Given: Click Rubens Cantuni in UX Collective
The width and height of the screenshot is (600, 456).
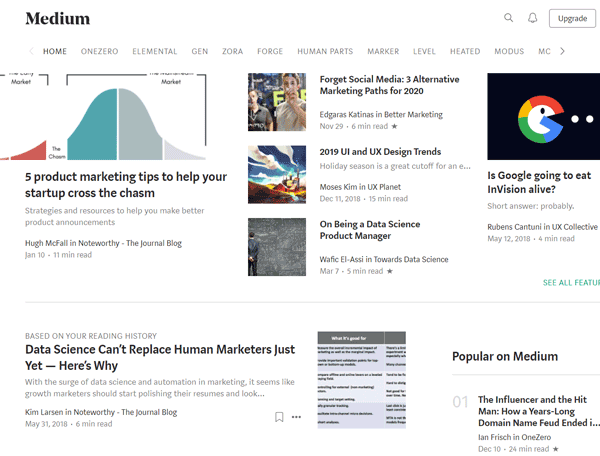Looking at the screenshot, I should coord(543,227).
